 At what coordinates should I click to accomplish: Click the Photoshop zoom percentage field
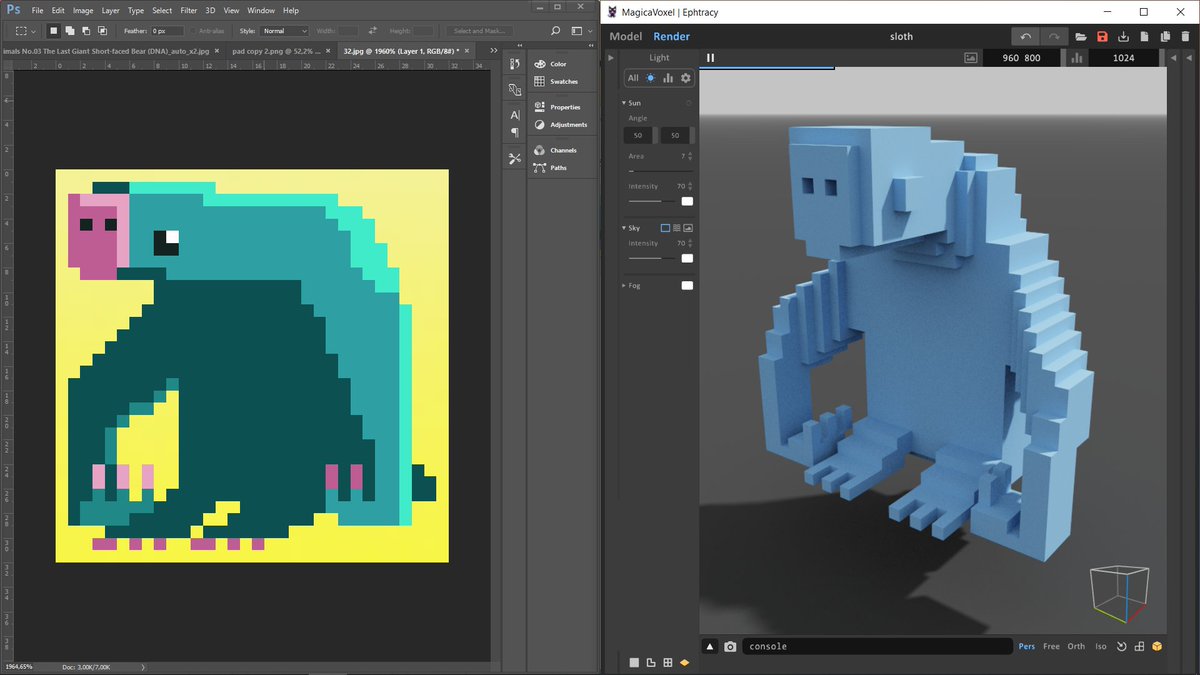[x=18, y=666]
